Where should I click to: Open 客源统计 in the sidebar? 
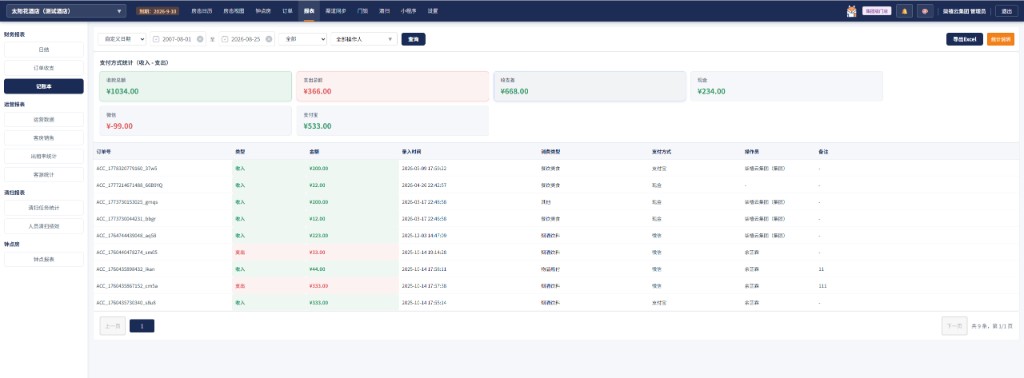(x=44, y=174)
